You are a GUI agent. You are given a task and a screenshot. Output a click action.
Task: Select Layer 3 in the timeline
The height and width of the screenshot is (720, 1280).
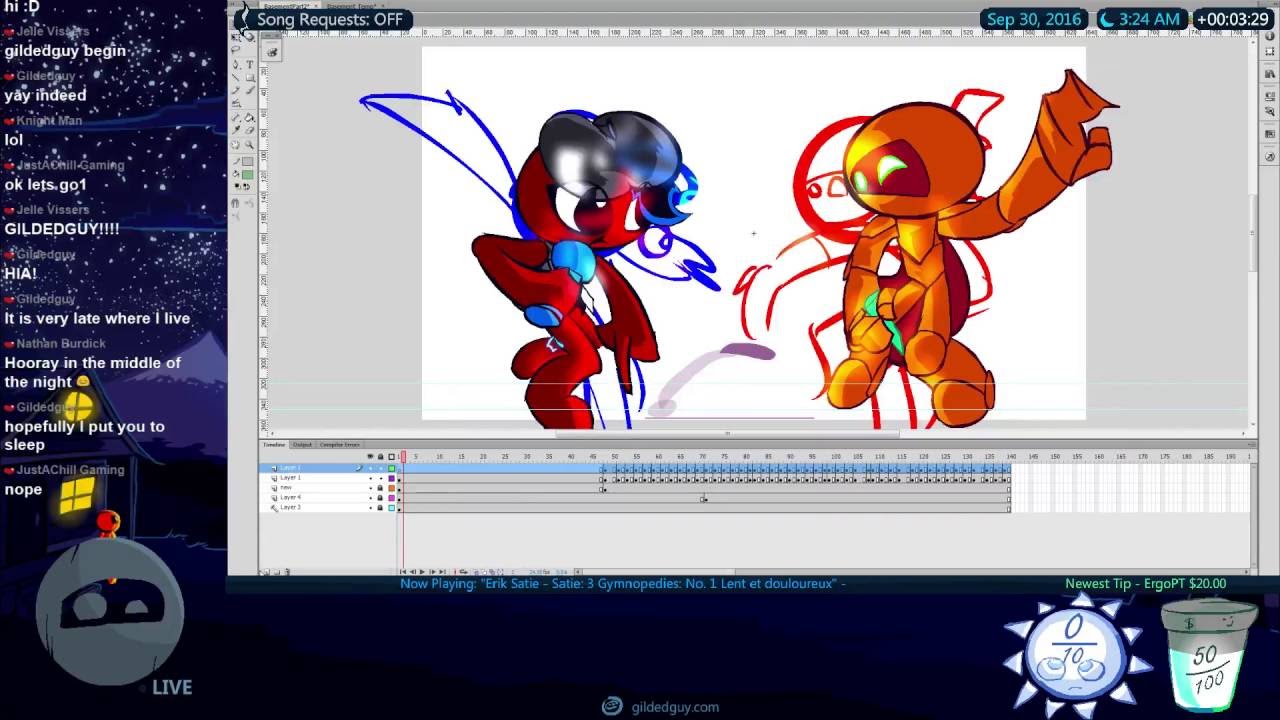(290, 507)
